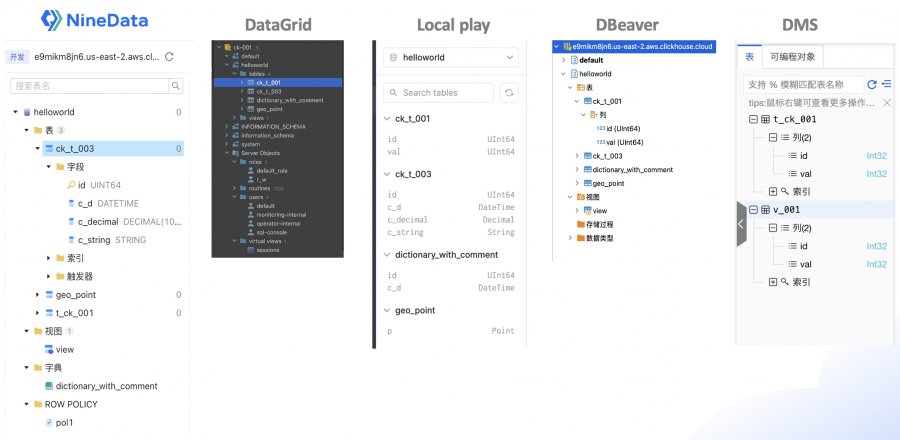Expand the geo_point table in NineData tree
This screenshot has height=440, width=900.
[x=37, y=295]
